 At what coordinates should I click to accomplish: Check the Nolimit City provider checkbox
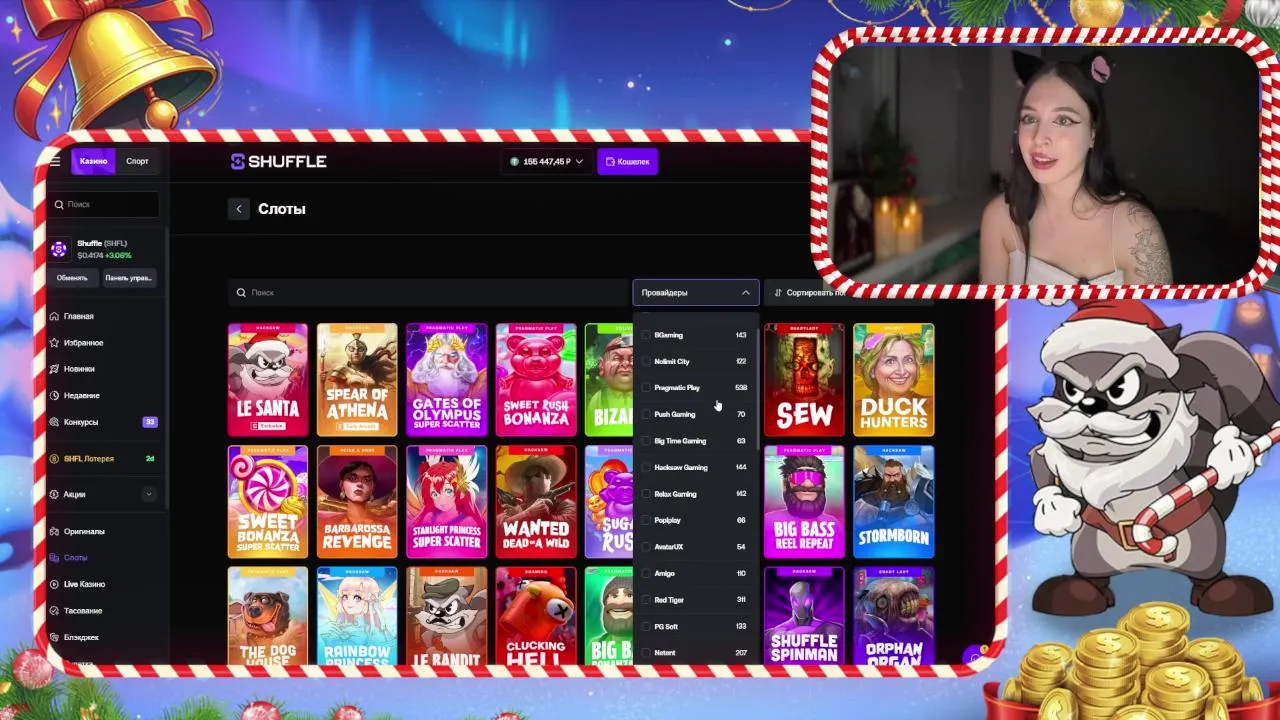point(646,361)
